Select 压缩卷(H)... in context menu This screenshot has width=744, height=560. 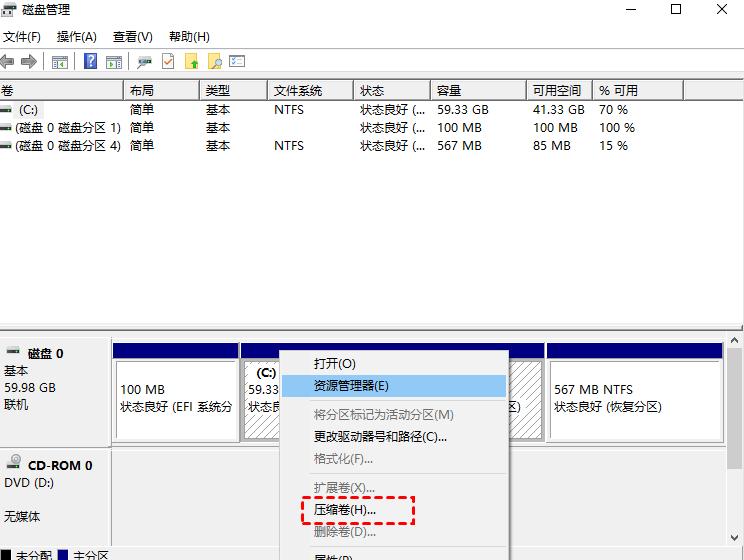394,510
